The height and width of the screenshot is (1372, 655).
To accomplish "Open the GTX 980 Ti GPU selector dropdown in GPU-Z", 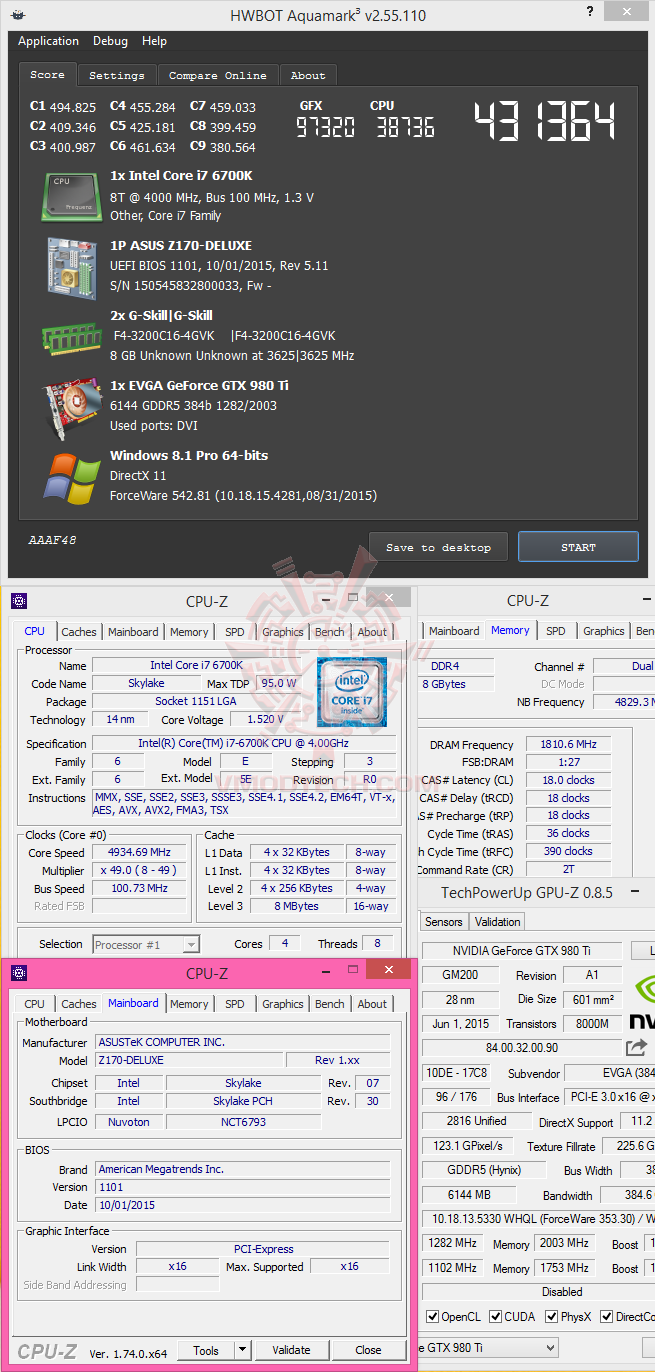I will (486, 1347).
